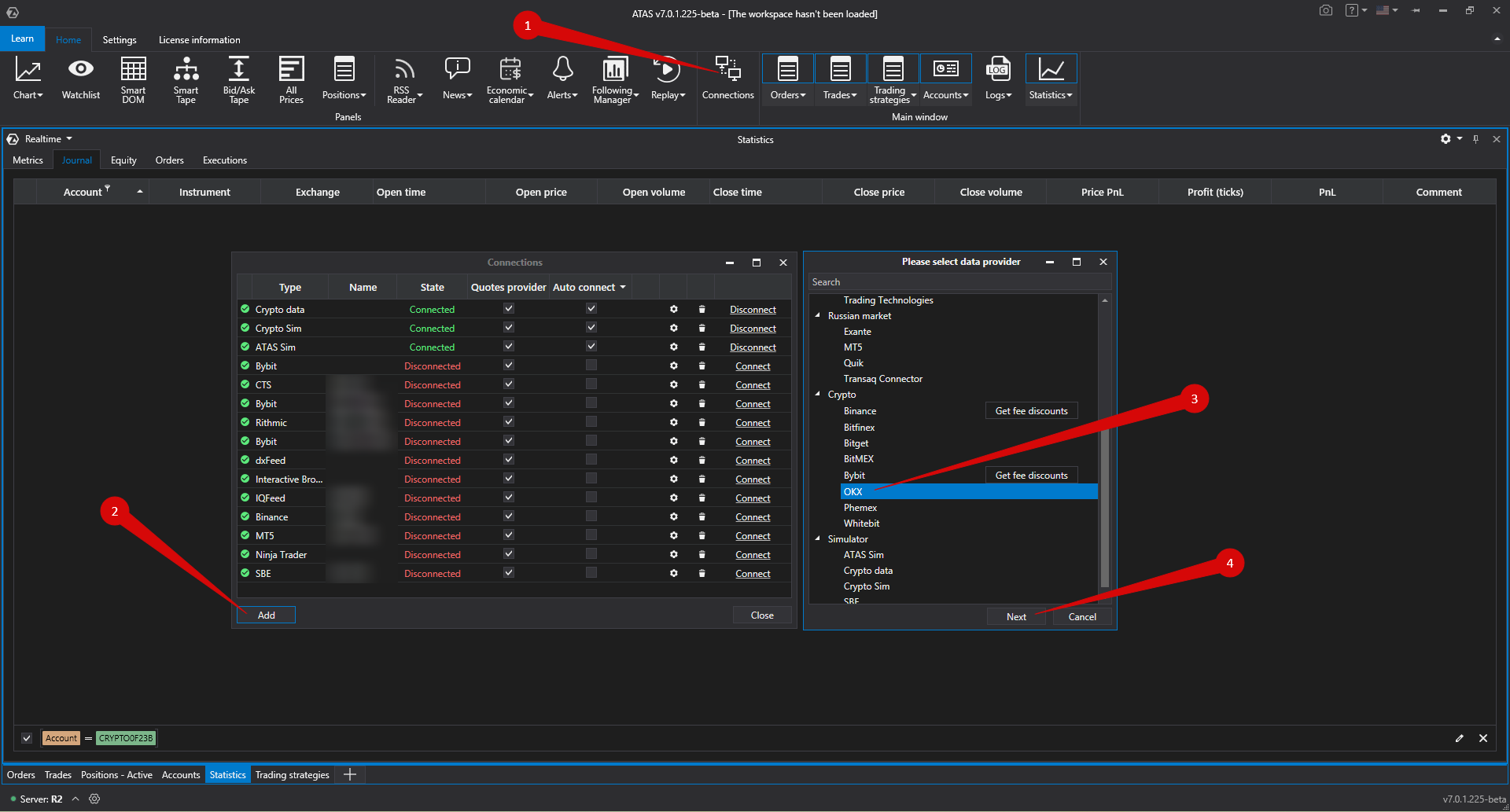Open the Smart Tape panel

186,79
